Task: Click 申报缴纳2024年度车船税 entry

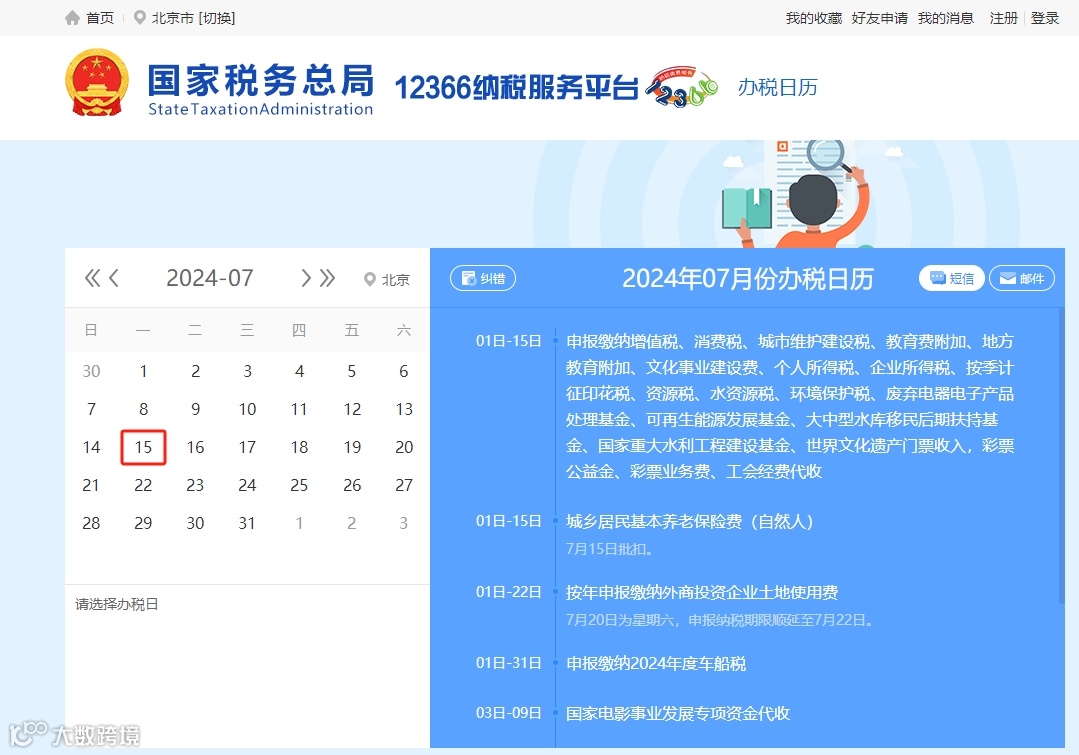Action: [x=656, y=663]
